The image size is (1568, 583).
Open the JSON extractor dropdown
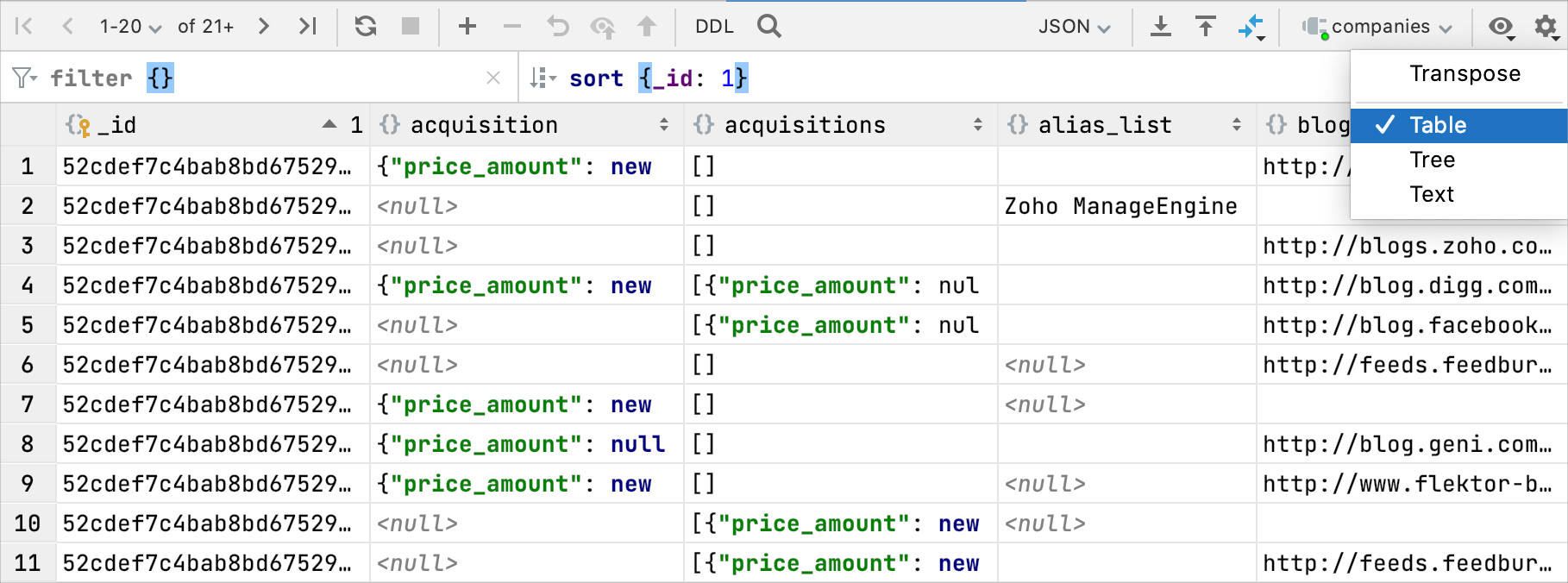[x=1074, y=27]
